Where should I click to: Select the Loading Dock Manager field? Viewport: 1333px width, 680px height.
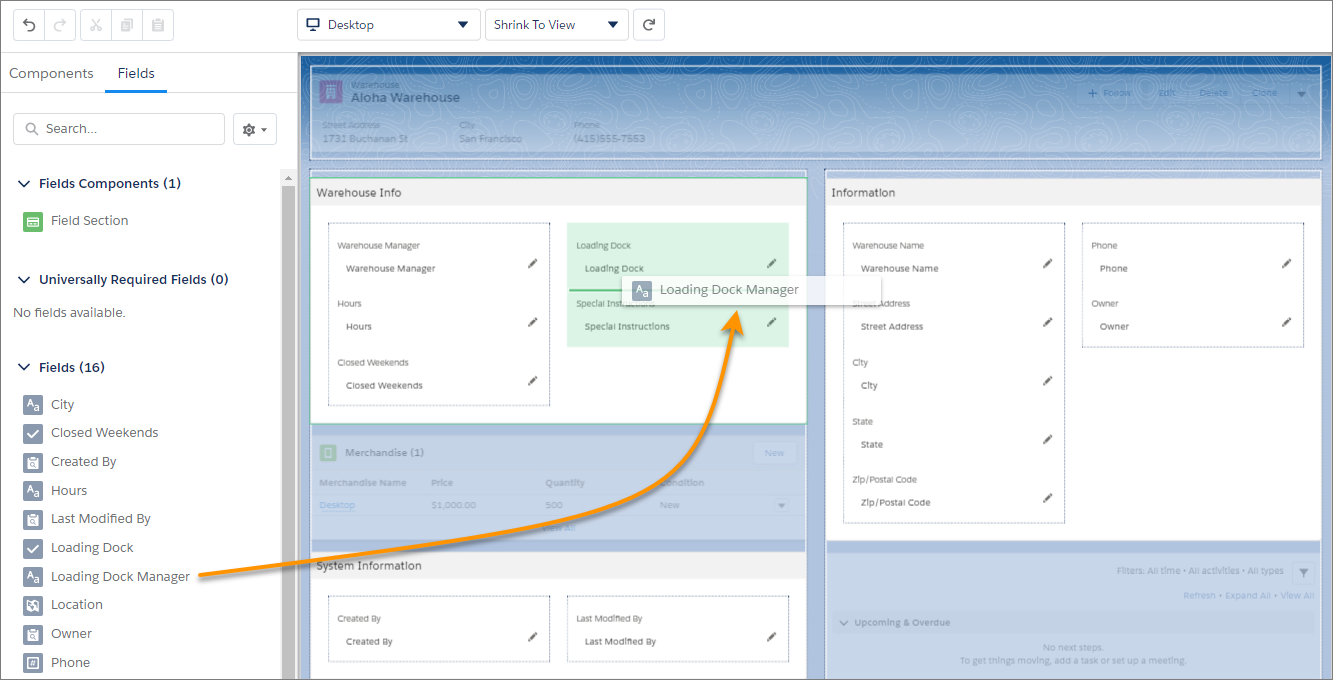tap(120, 577)
